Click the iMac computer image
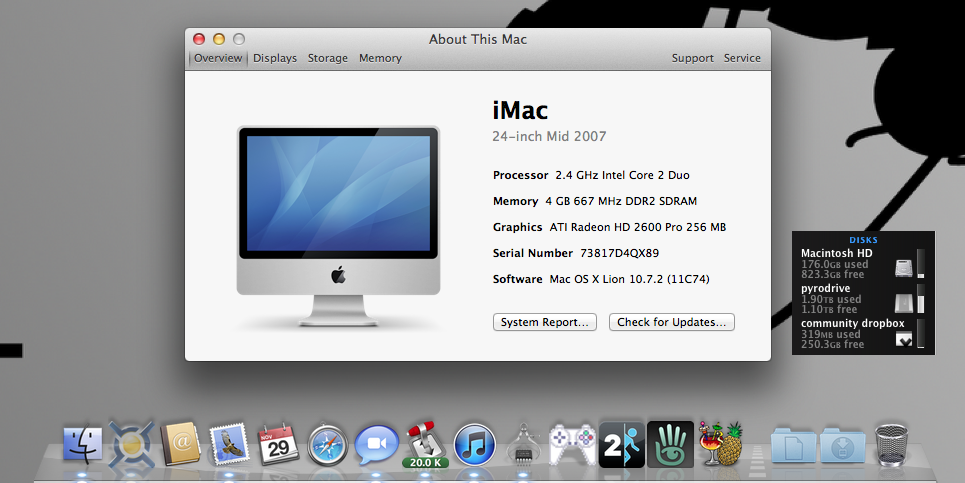 click(x=338, y=226)
